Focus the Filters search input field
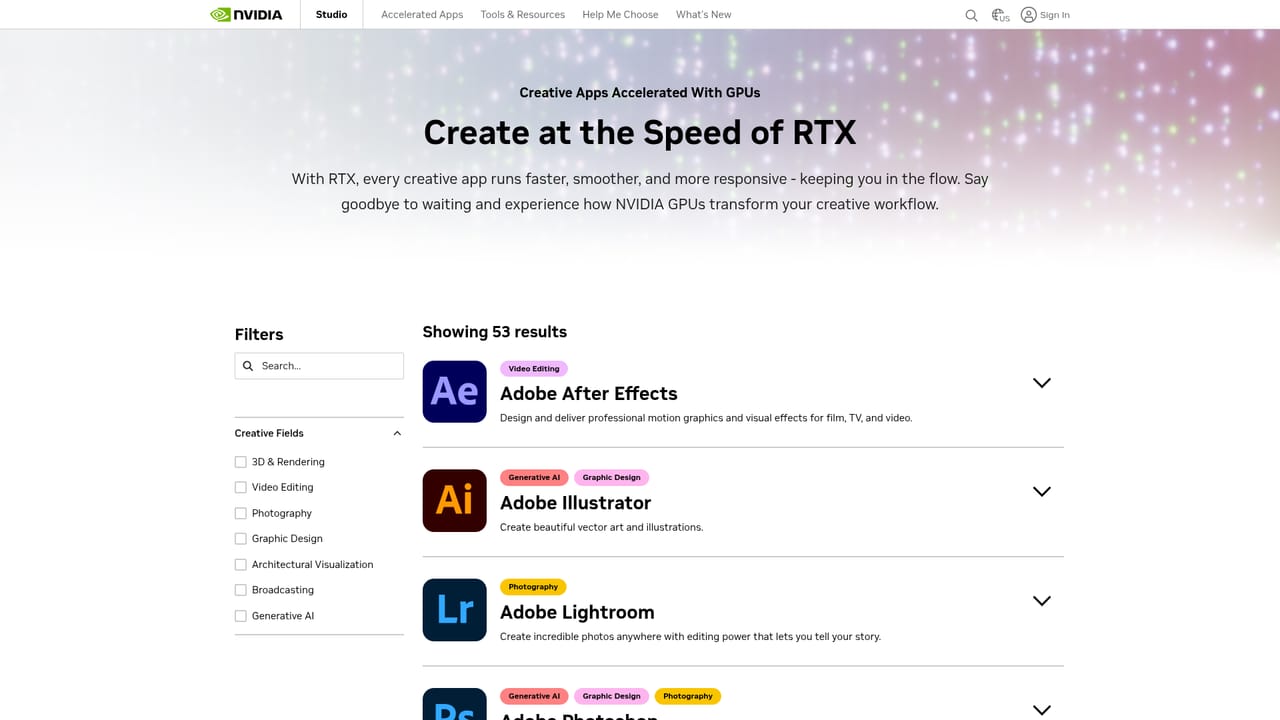The height and width of the screenshot is (720, 1280). (x=319, y=366)
